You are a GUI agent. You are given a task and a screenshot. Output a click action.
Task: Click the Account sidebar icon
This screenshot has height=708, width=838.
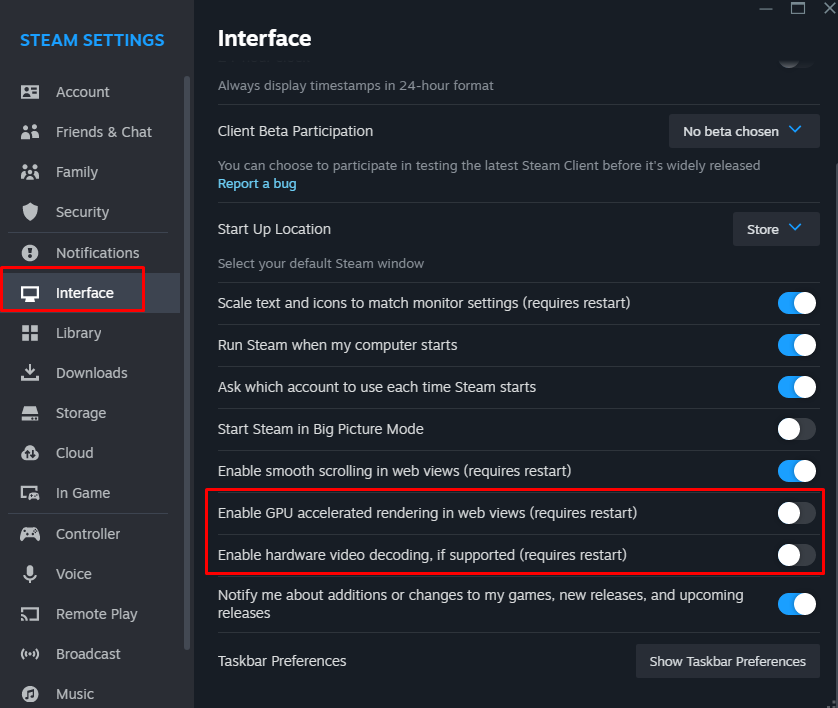(x=30, y=92)
